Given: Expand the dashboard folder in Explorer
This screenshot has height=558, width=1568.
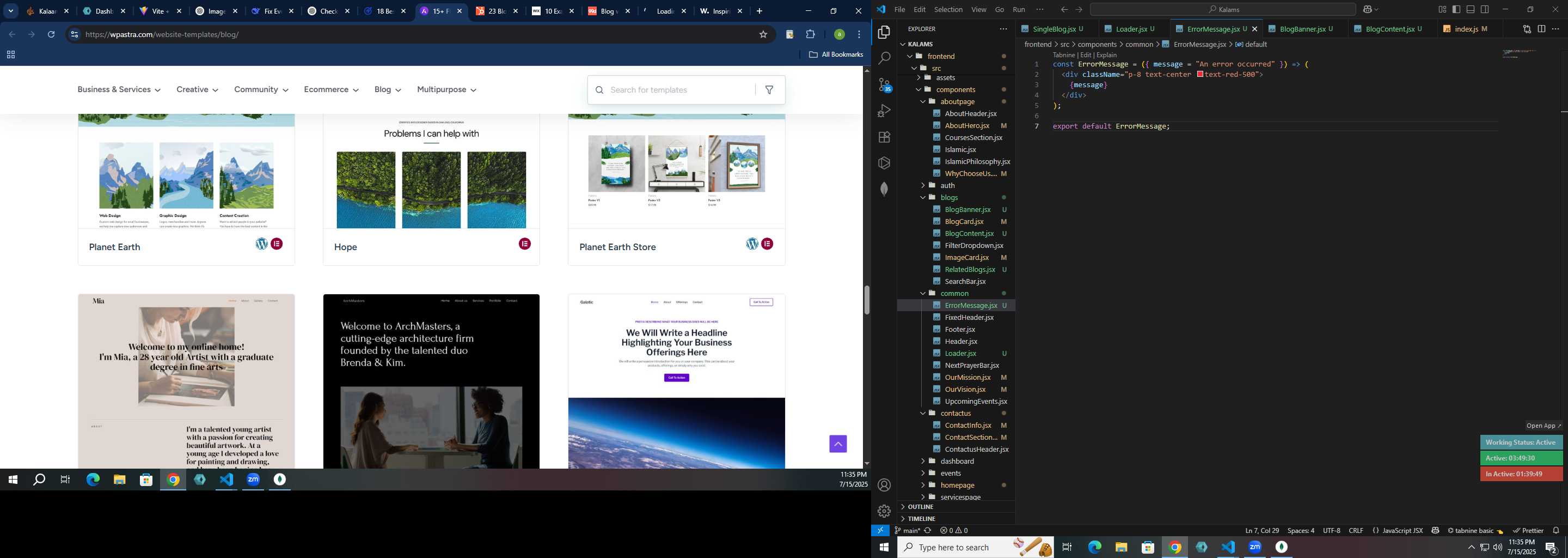Looking at the screenshot, I should [x=957, y=461].
